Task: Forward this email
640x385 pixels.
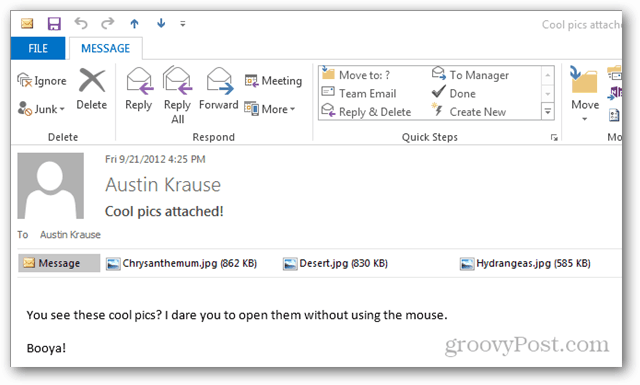Action: pos(219,89)
